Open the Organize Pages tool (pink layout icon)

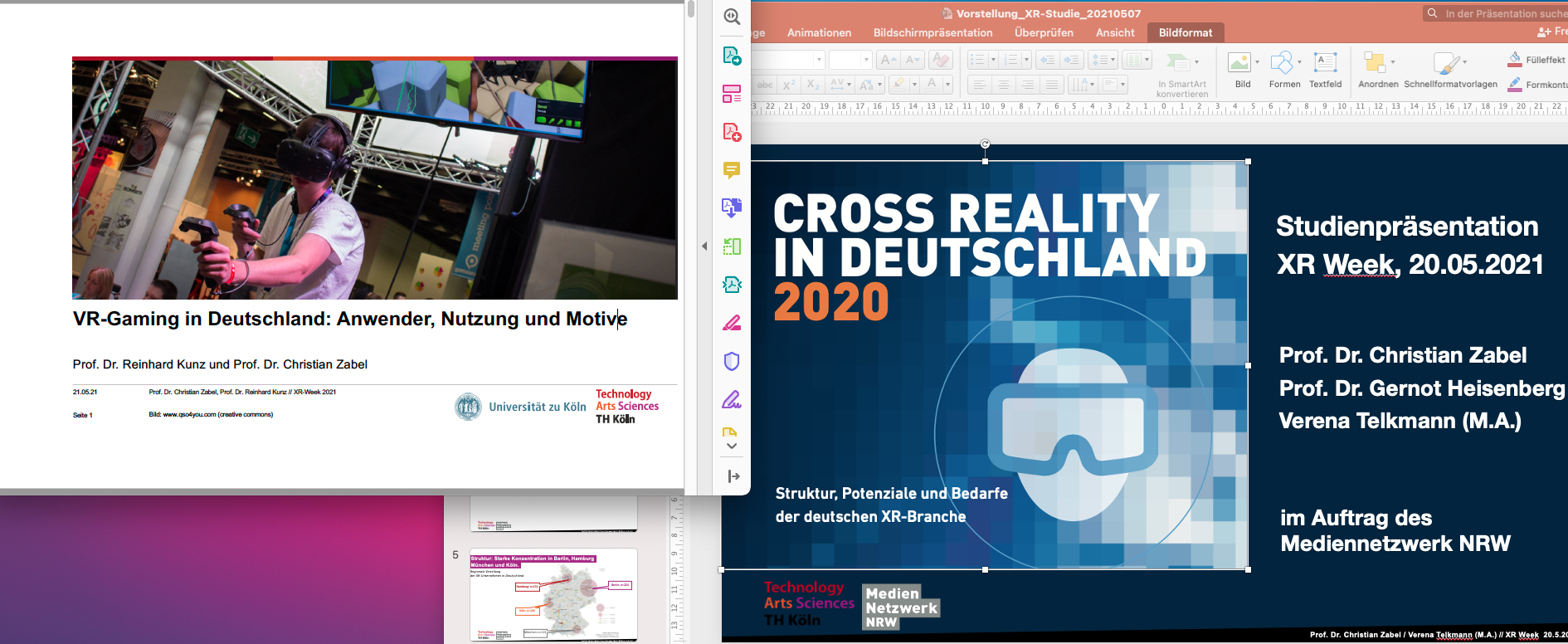coord(732,94)
